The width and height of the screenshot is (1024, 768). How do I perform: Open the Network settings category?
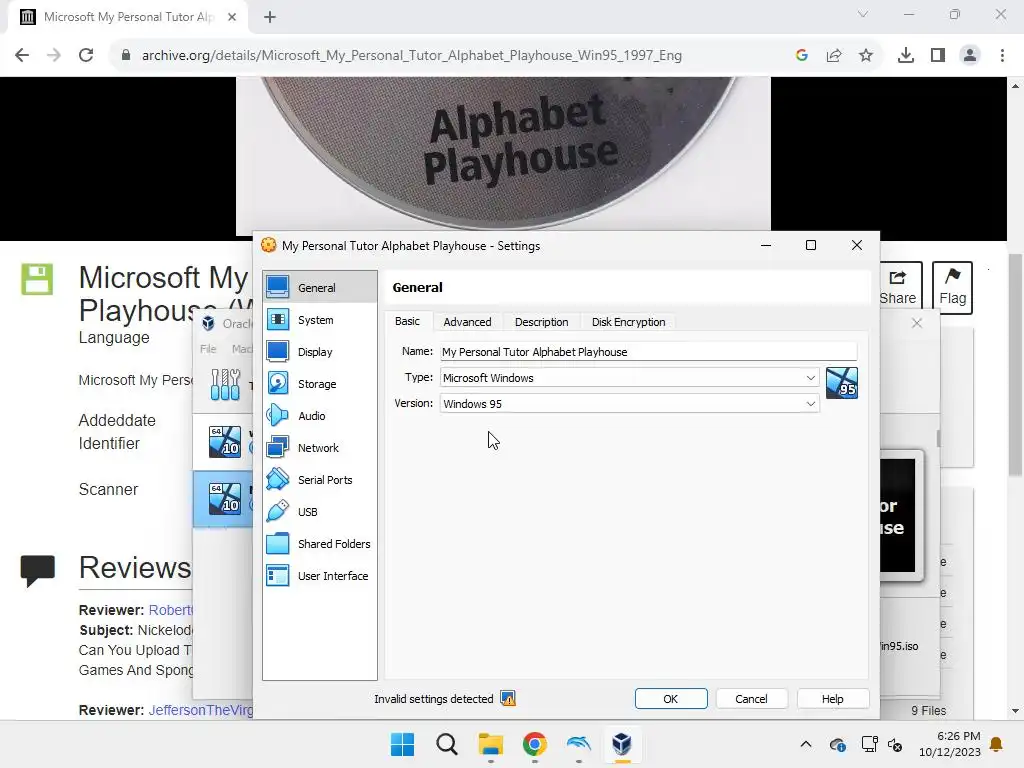319,447
